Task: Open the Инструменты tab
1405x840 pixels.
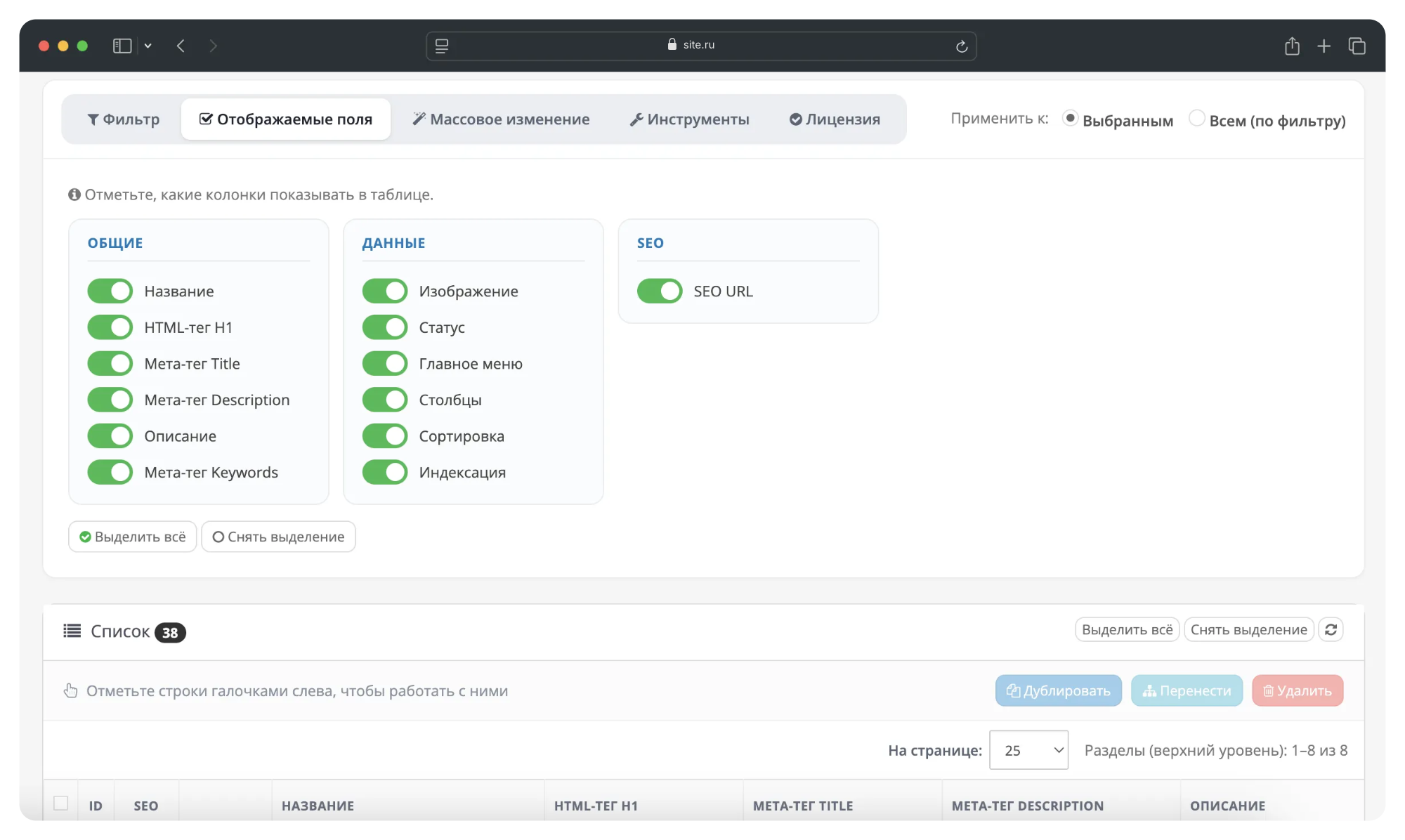Action: tap(690, 119)
